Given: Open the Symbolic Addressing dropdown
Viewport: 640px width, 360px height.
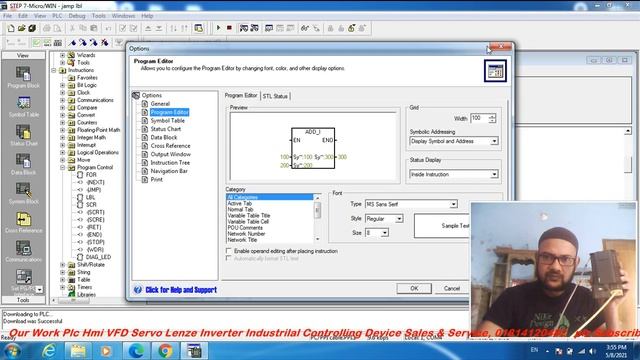Looking at the screenshot, I should (494, 141).
